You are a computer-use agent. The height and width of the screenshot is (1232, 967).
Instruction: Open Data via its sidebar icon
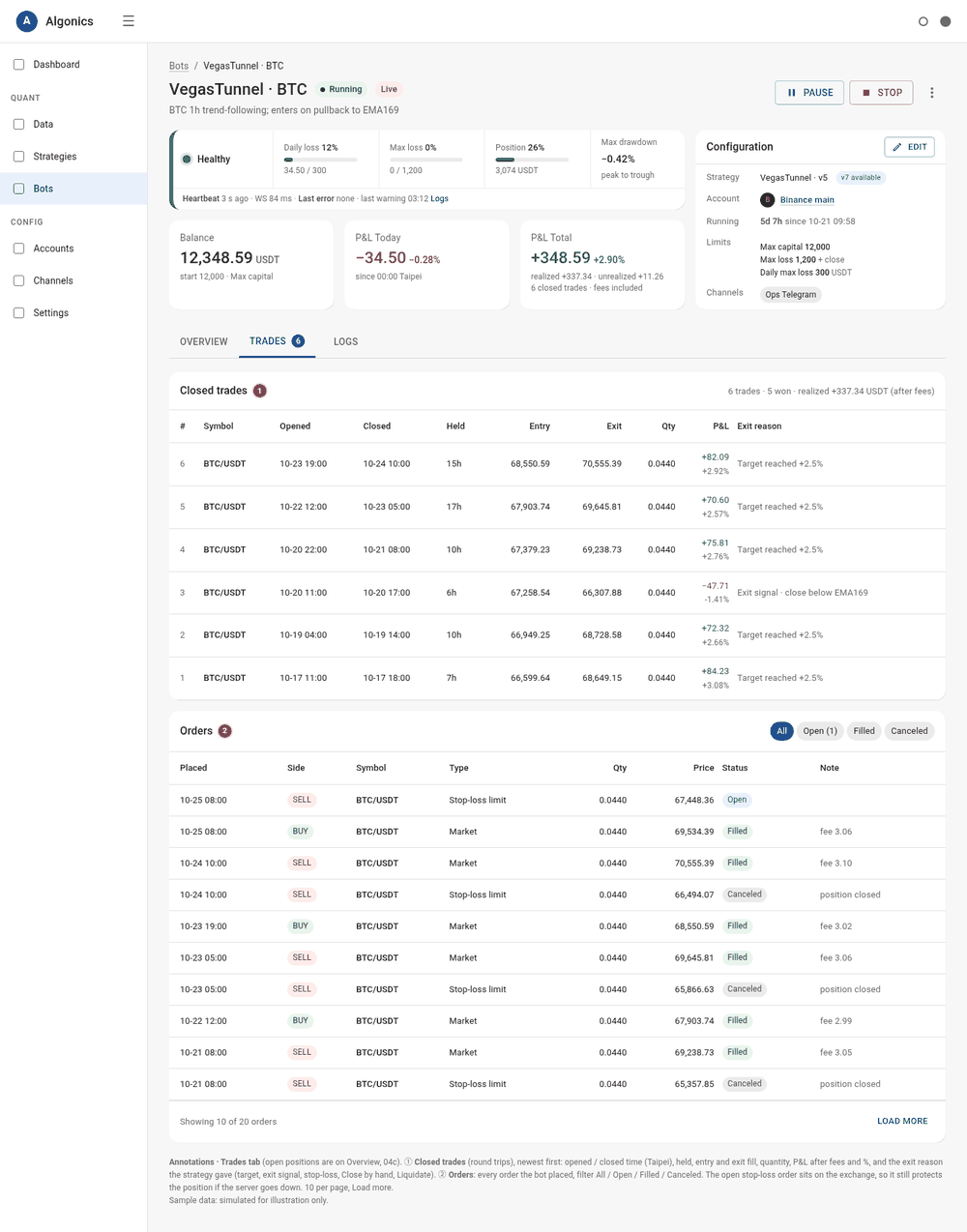point(18,125)
